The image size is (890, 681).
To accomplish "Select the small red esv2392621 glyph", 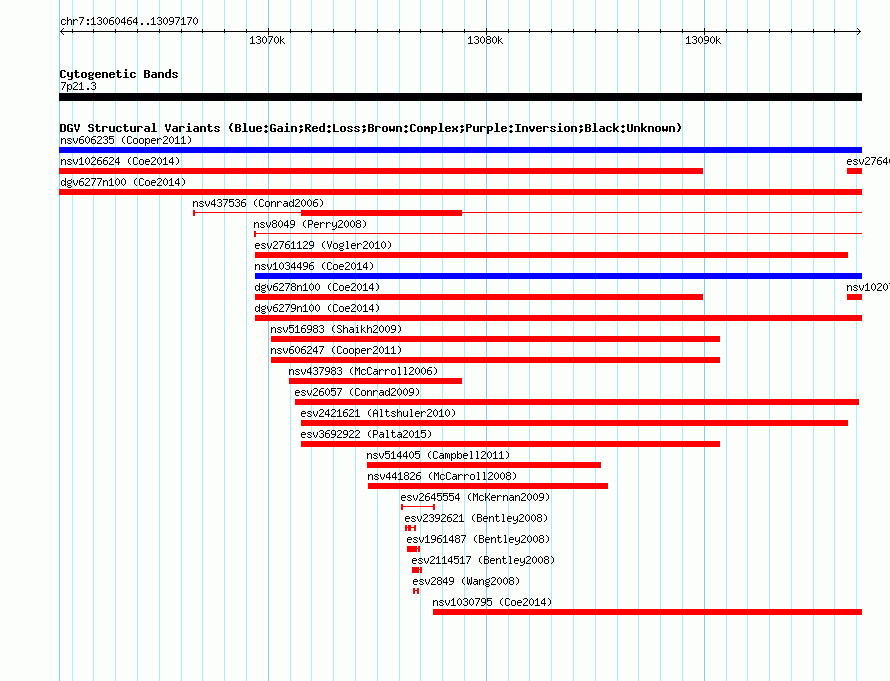I will coord(410,528).
